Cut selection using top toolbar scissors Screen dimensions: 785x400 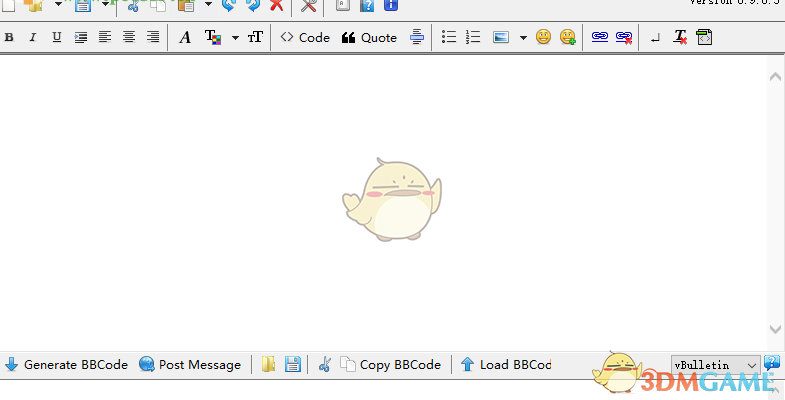click(x=133, y=6)
